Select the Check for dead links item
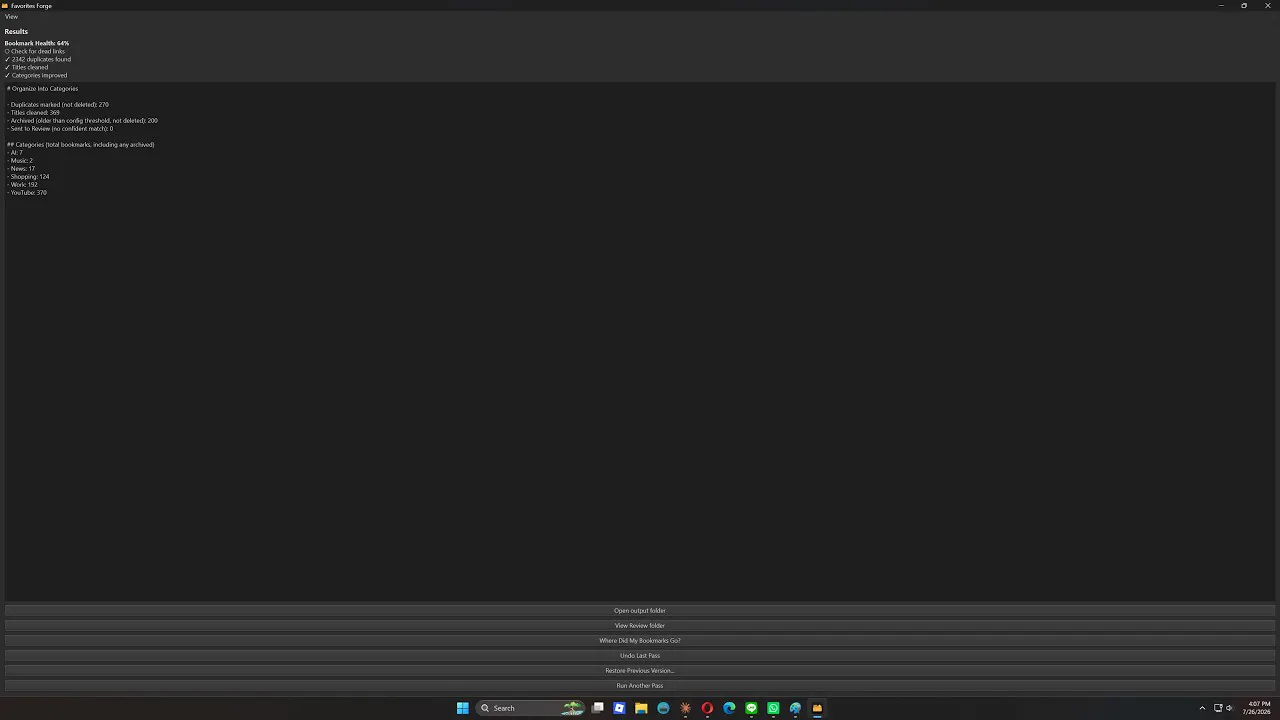Screen dimensions: 1280x720 35,51
